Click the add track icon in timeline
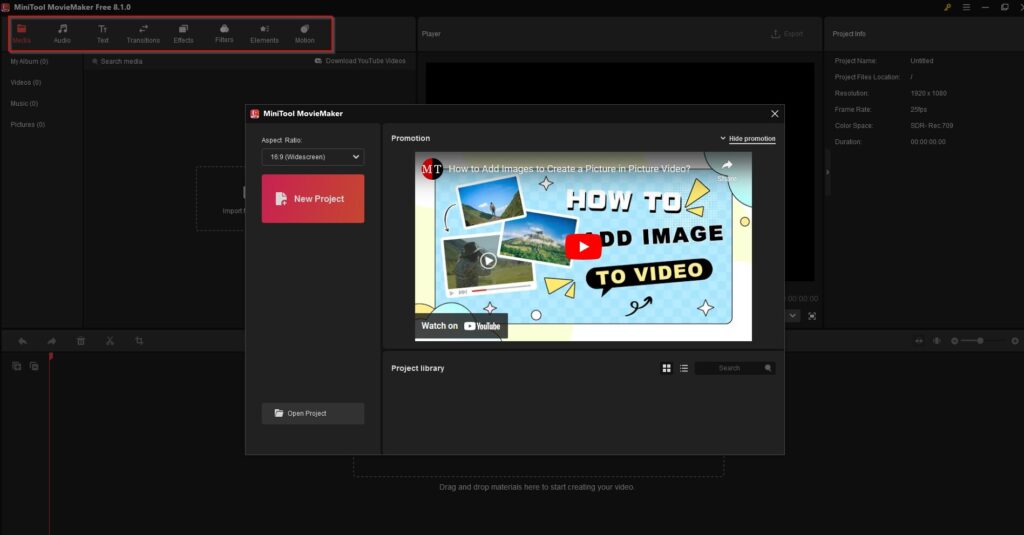1024x535 pixels. [16, 366]
